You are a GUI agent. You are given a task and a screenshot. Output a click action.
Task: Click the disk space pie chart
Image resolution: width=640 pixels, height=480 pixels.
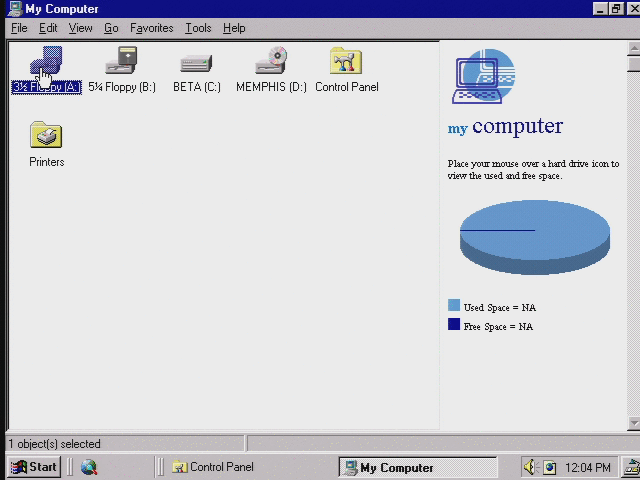[x=535, y=237]
